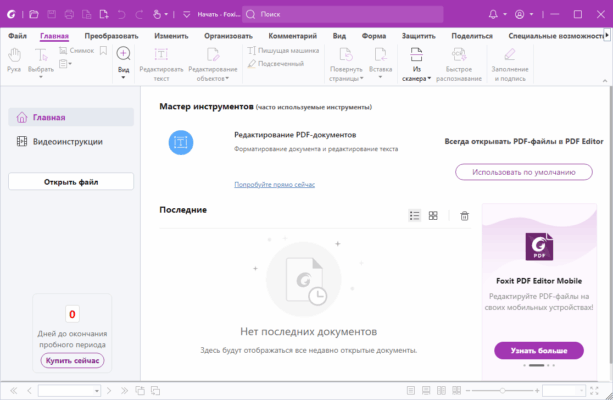Show more ribbon tabs with arrow

(607, 35)
